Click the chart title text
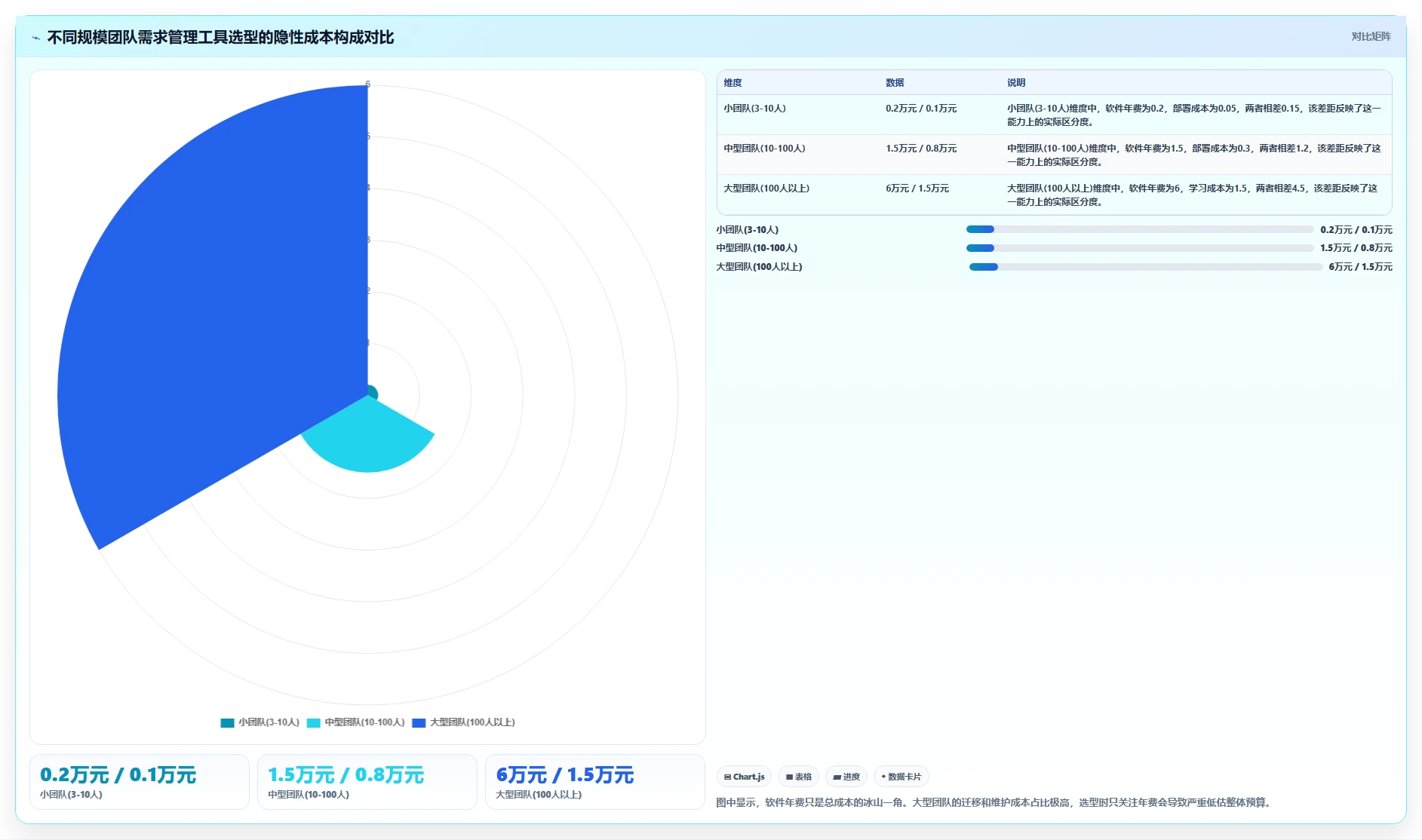The width and height of the screenshot is (1422, 840). [x=220, y=38]
